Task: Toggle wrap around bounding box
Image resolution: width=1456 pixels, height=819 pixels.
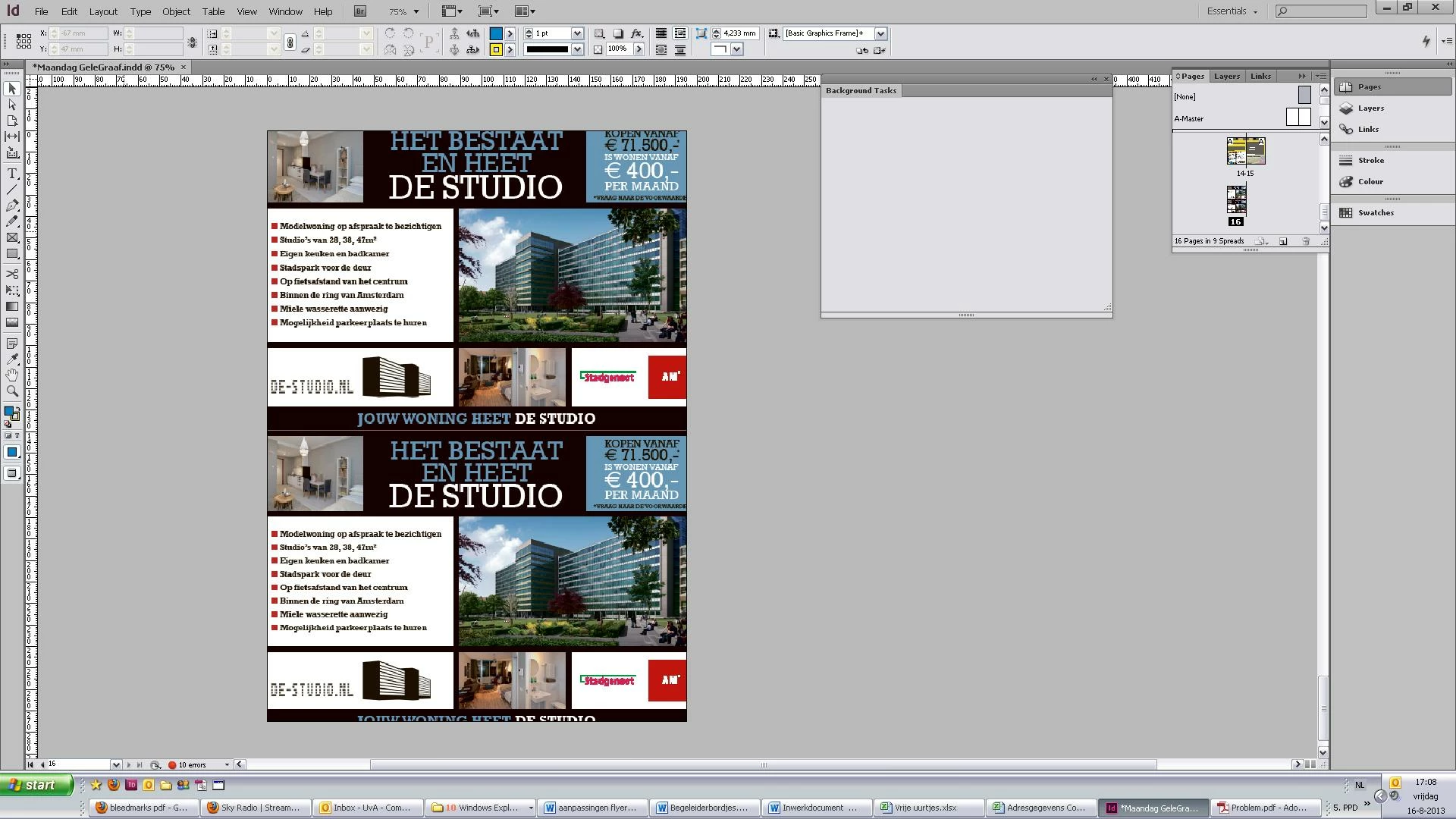Action: pos(680,33)
